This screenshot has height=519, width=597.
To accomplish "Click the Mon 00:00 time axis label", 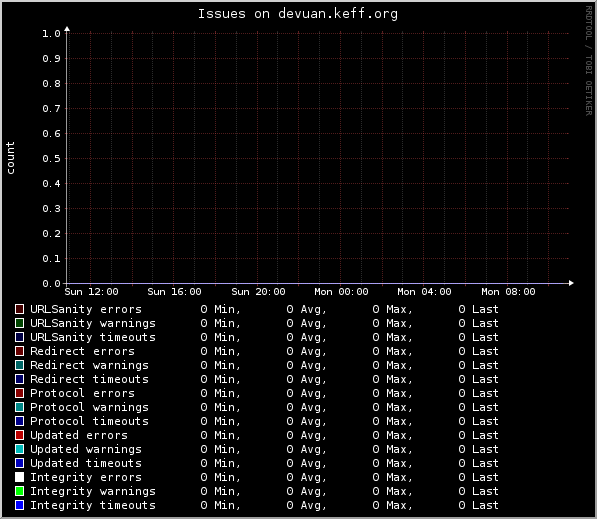I will (x=341, y=292).
